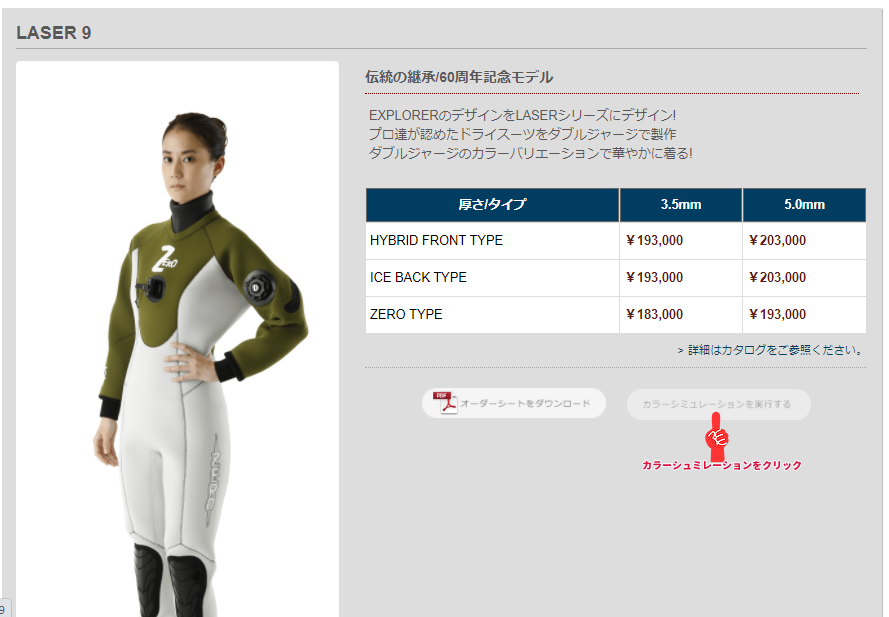
Task: Click the red カラーシュミレーションをクリック caption
Action: click(x=722, y=465)
